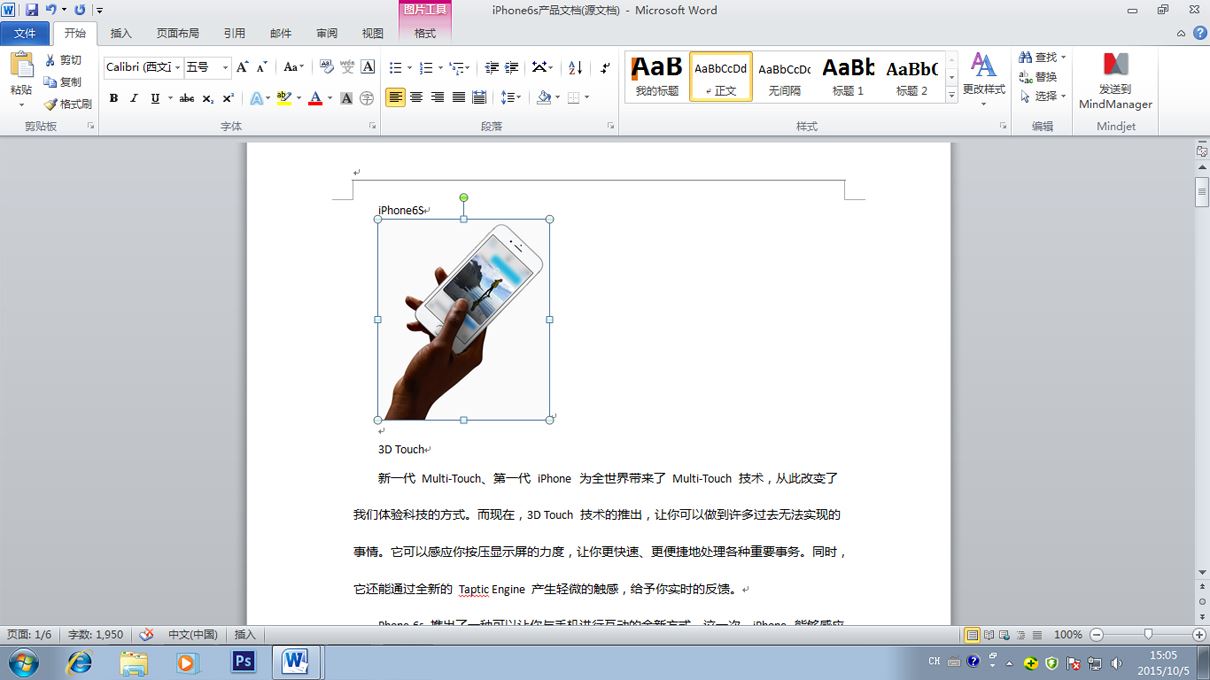Open the bullet list dropdown arrow
Image resolution: width=1210 pixels, height=680 pixels.
click(x=409, y=67)
